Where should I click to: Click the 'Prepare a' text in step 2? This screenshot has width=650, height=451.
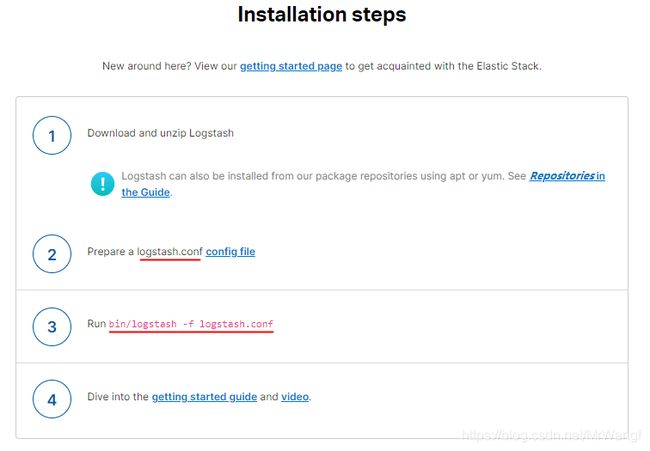click(x=110, y=252)
